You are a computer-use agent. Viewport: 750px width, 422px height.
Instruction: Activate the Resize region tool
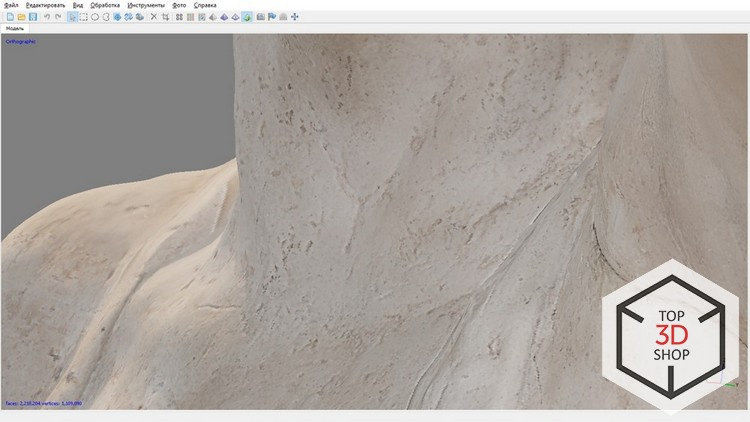[x=117, y=17]
